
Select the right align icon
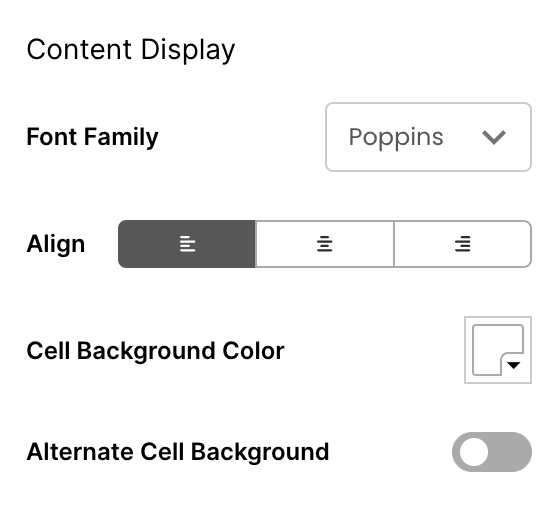[x=463, y=244]
